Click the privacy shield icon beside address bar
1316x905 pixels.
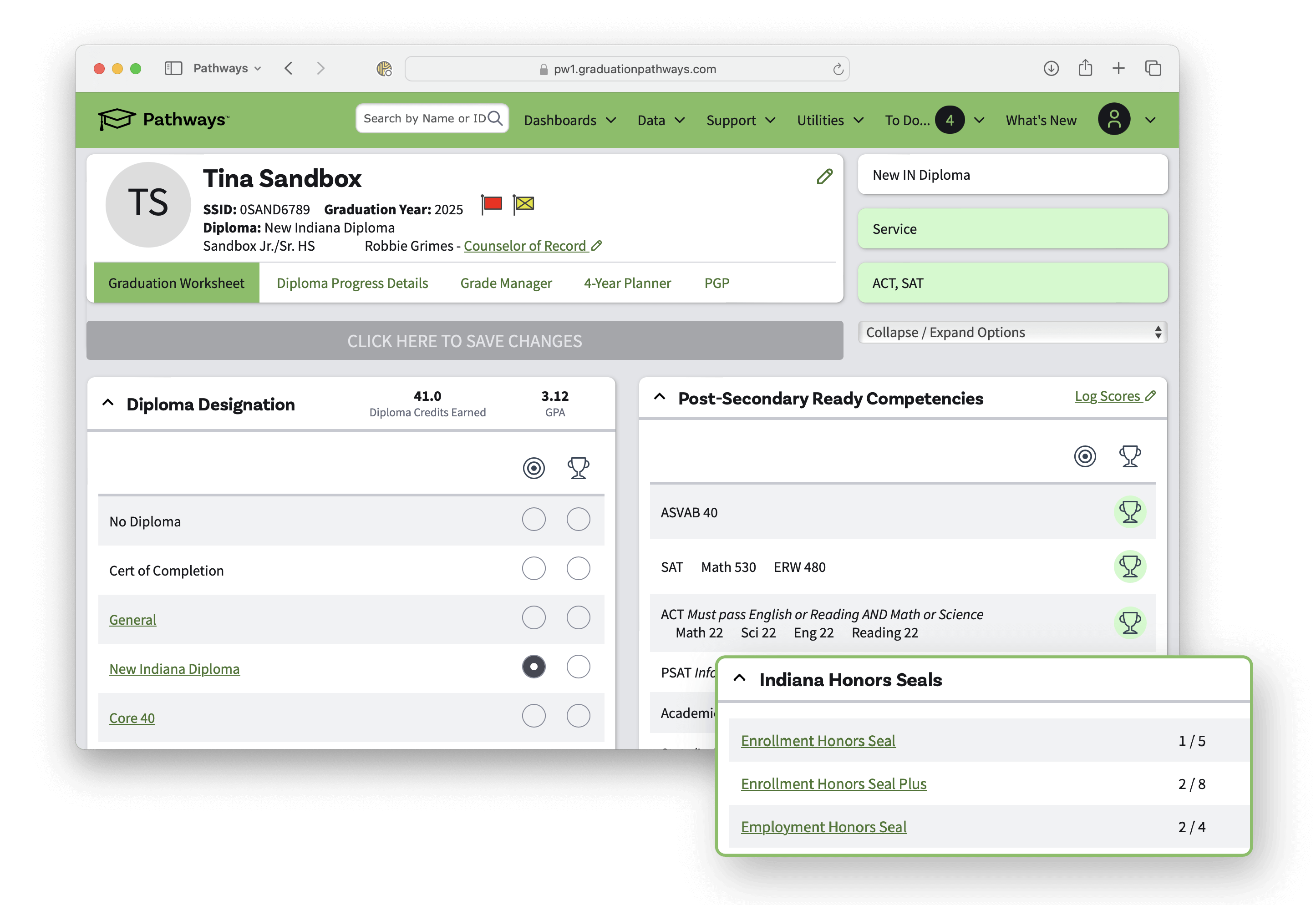click(384, 69)
